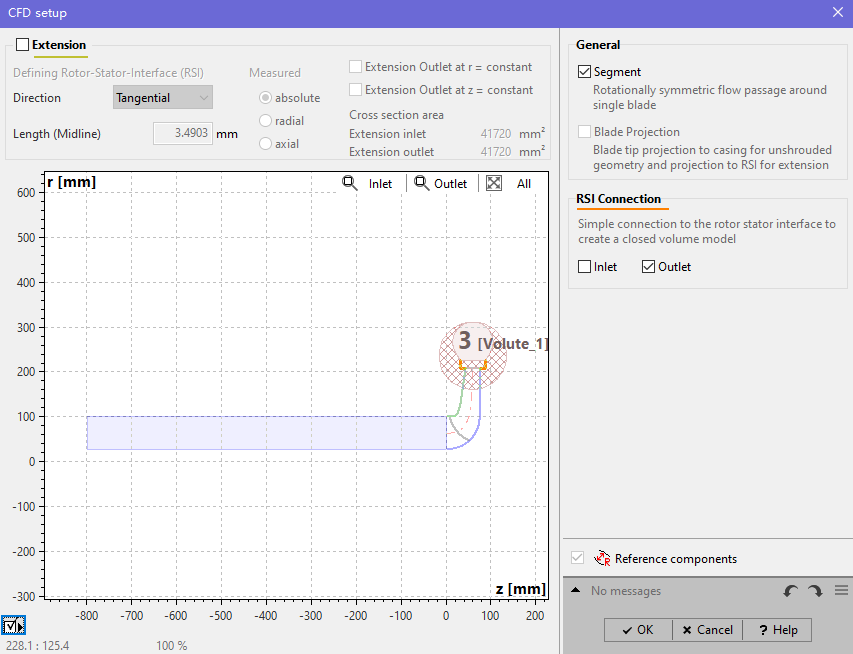Viewport: 853px width, 654px height.
Task: Click the Extension inlet area value 41720
Action: point(496,134)
